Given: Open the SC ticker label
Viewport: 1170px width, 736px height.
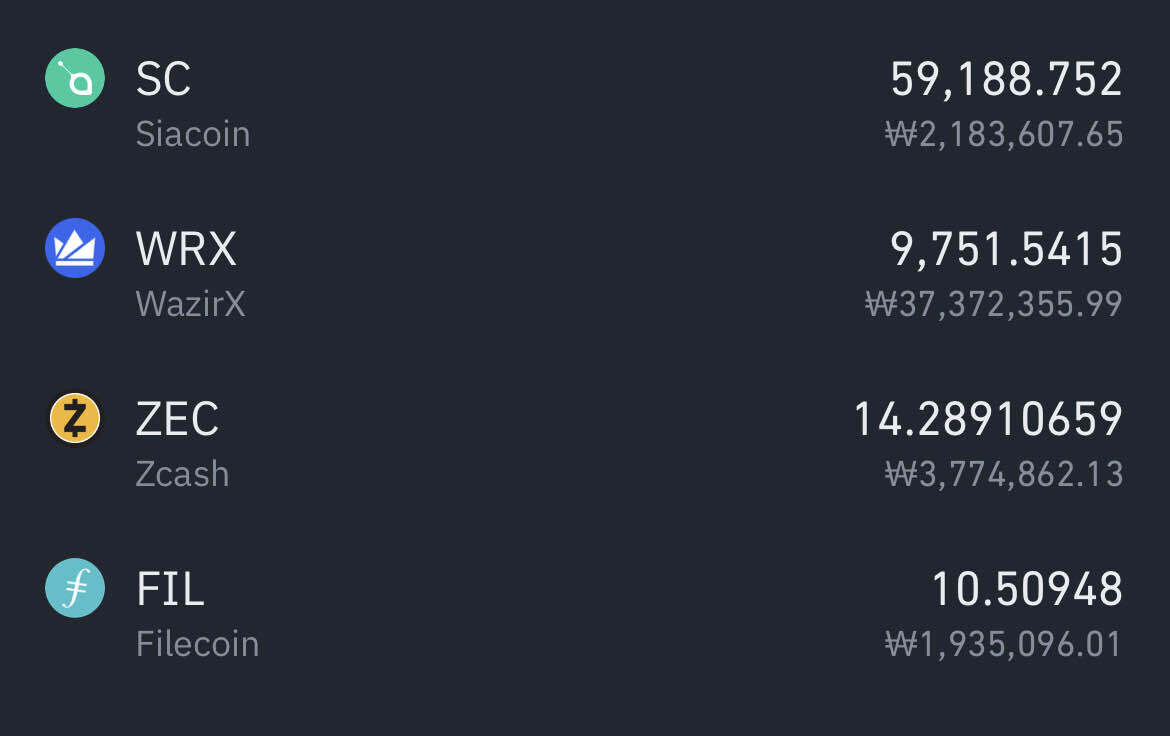Looking at the screenshot, I should tap(163, 79).
